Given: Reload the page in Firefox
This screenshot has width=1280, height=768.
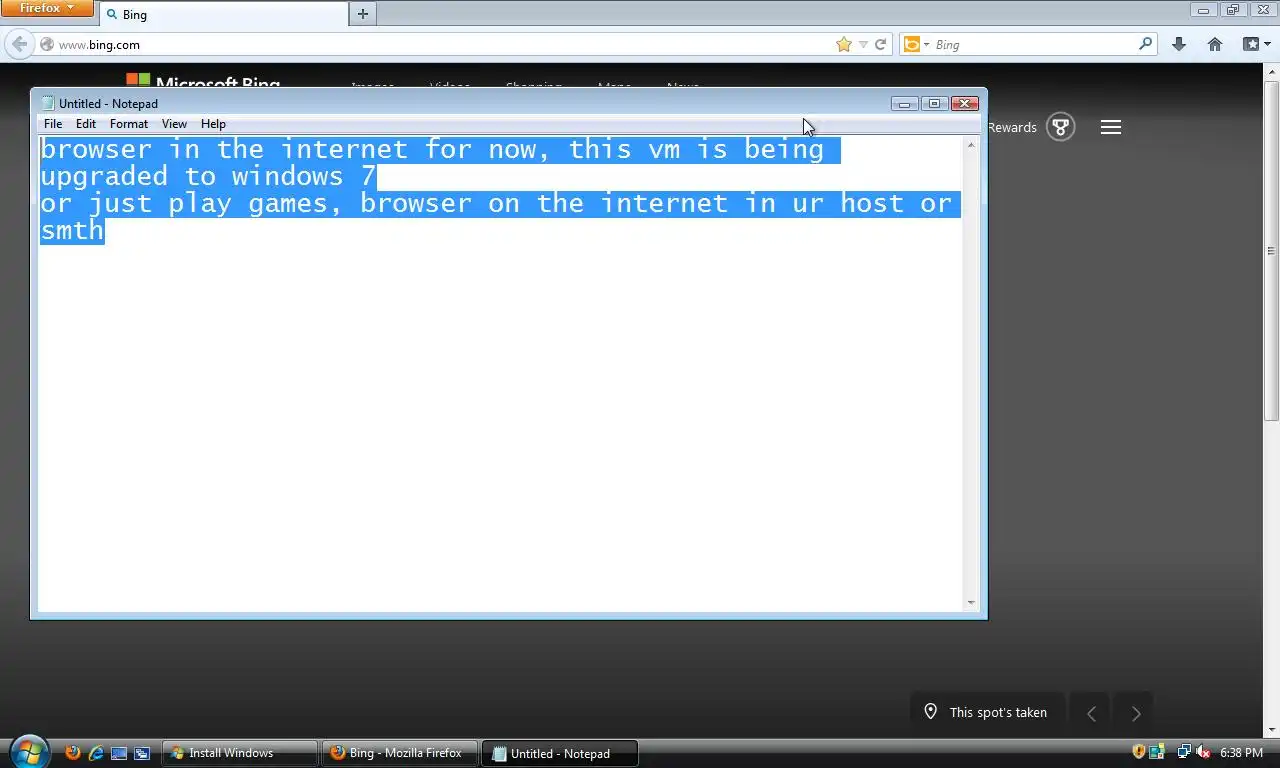Looking at the screenshot, I should 880,44.
